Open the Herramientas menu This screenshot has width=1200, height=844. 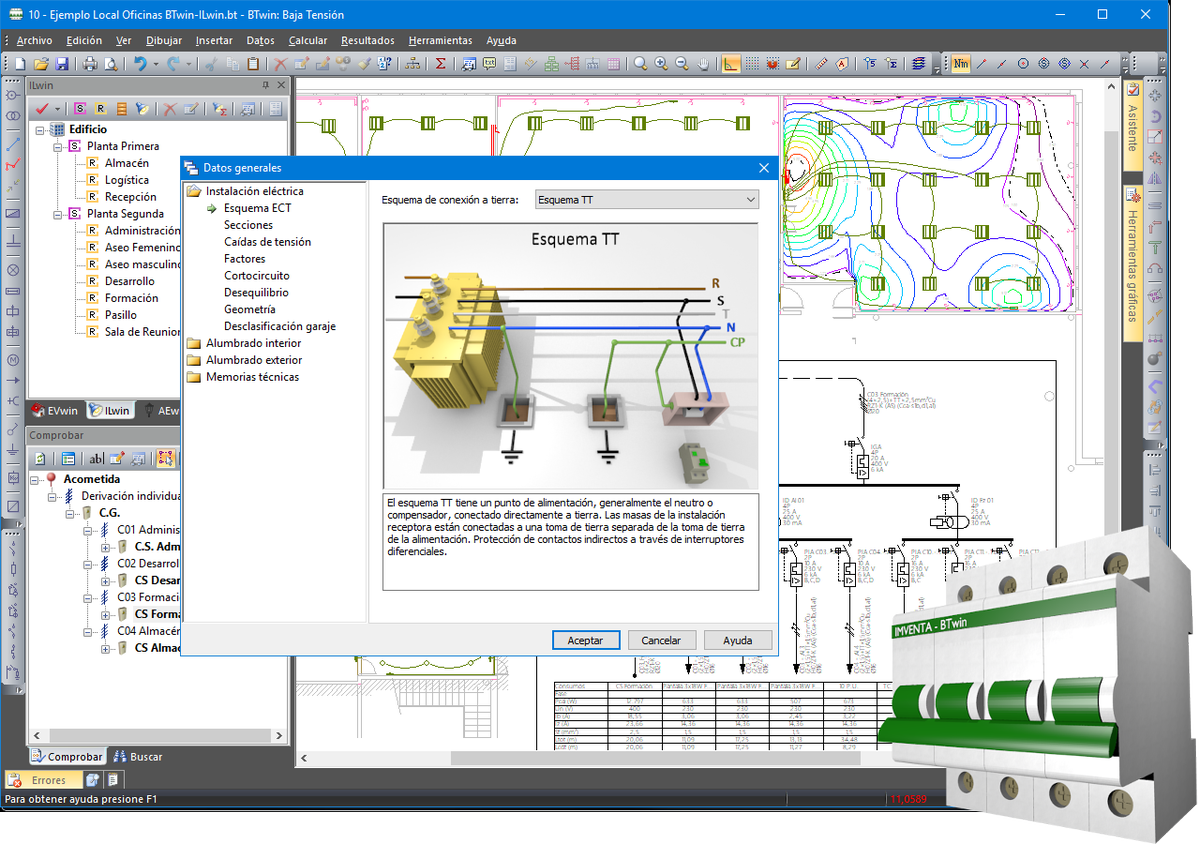coord(440,41)
